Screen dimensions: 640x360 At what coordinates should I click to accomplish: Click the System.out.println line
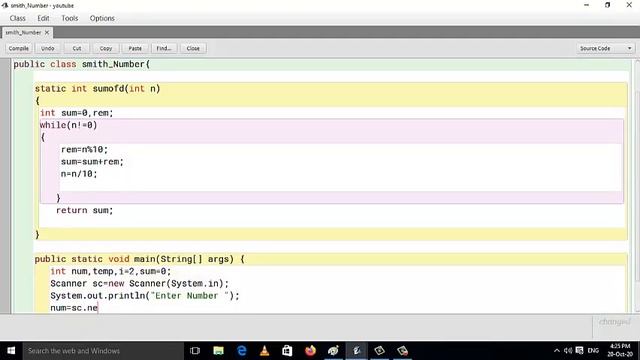click(145, 296)
